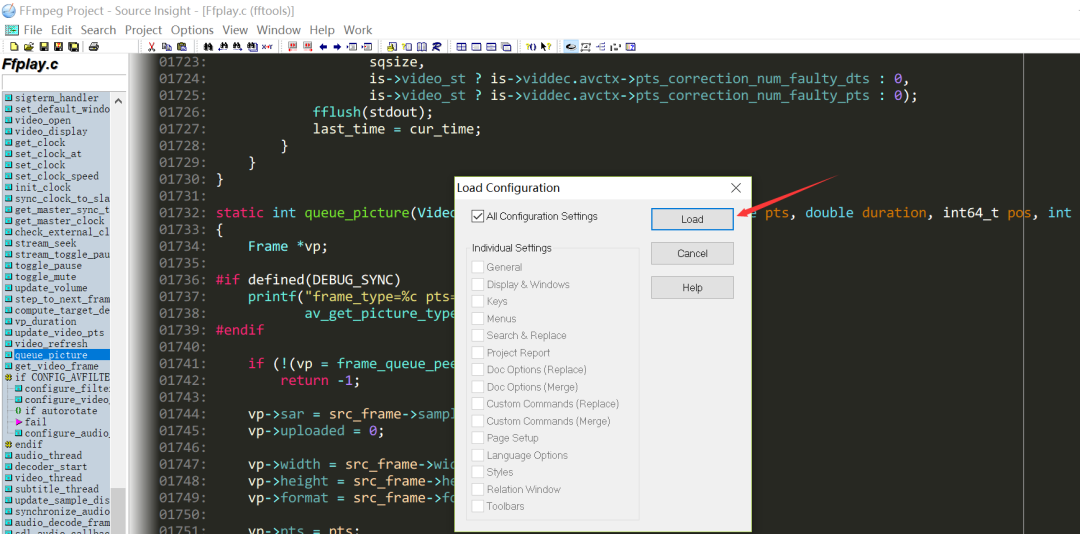Click 'fflush(stdout);' code line

[x=373, y=112]
